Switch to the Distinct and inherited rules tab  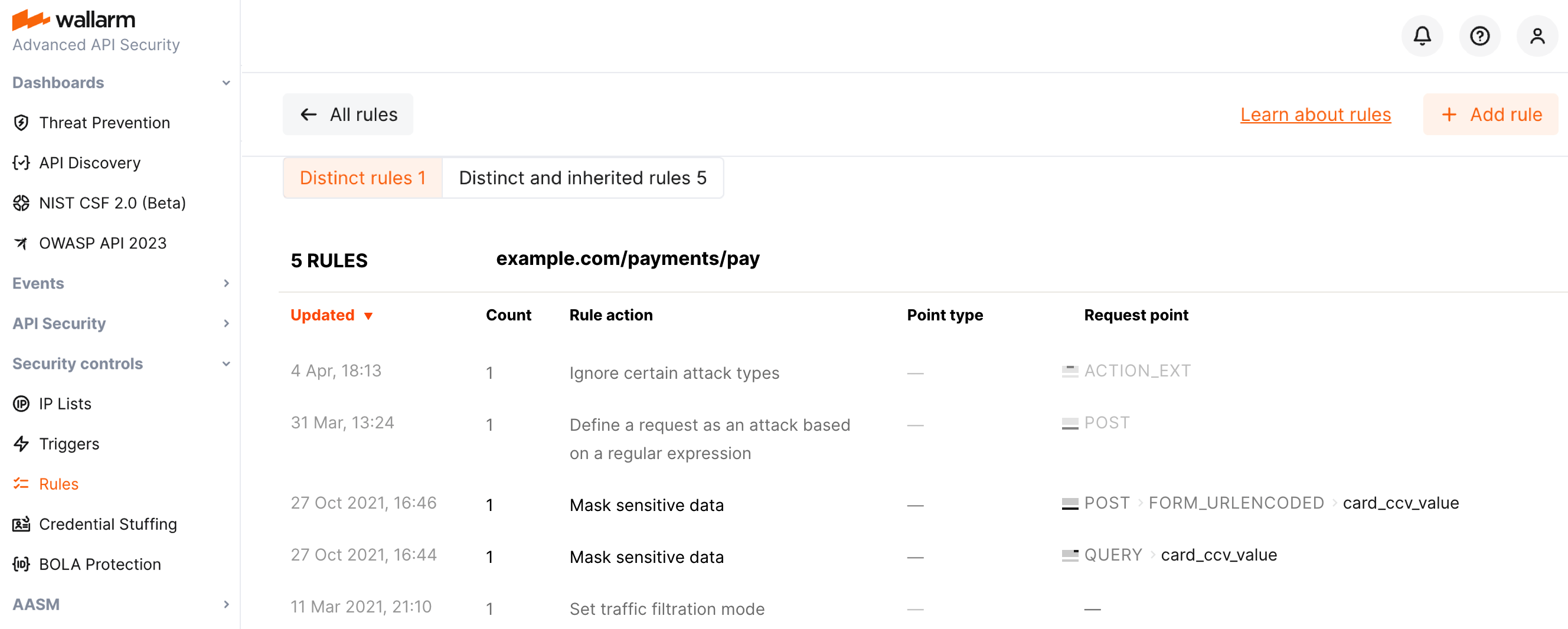coord(583,178)
